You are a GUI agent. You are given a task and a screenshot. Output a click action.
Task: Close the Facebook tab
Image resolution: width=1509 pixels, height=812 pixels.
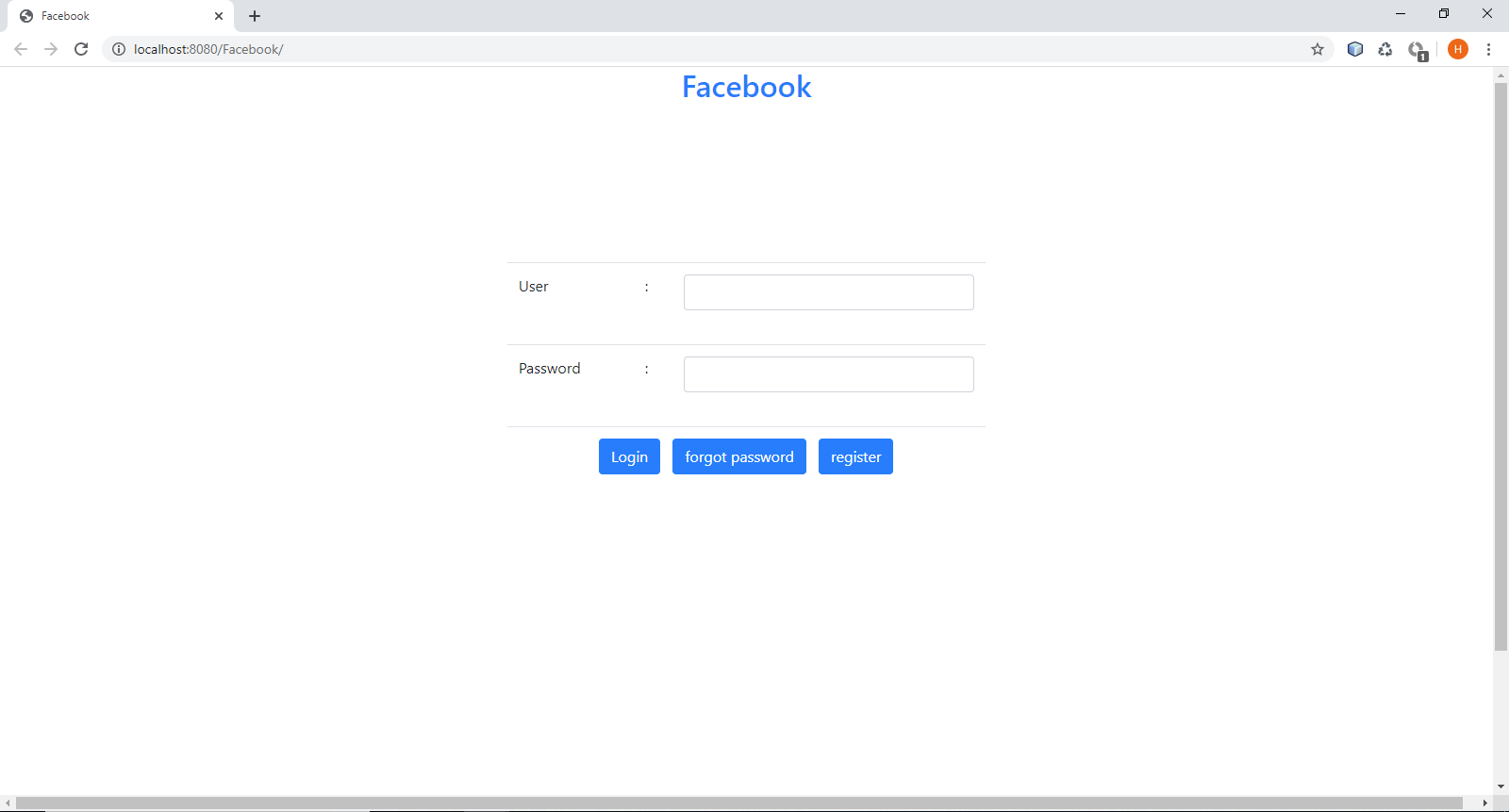coord(219,16)
